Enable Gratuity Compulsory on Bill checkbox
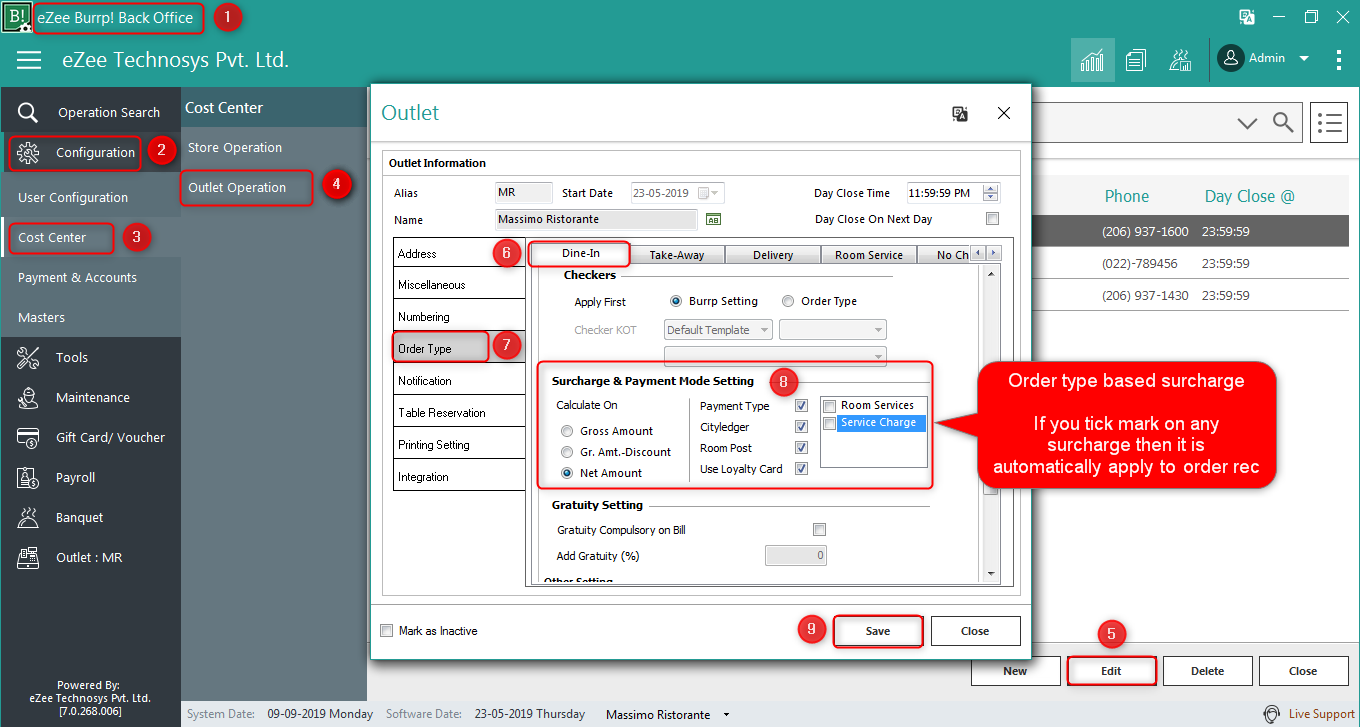 tap(819, 529)
